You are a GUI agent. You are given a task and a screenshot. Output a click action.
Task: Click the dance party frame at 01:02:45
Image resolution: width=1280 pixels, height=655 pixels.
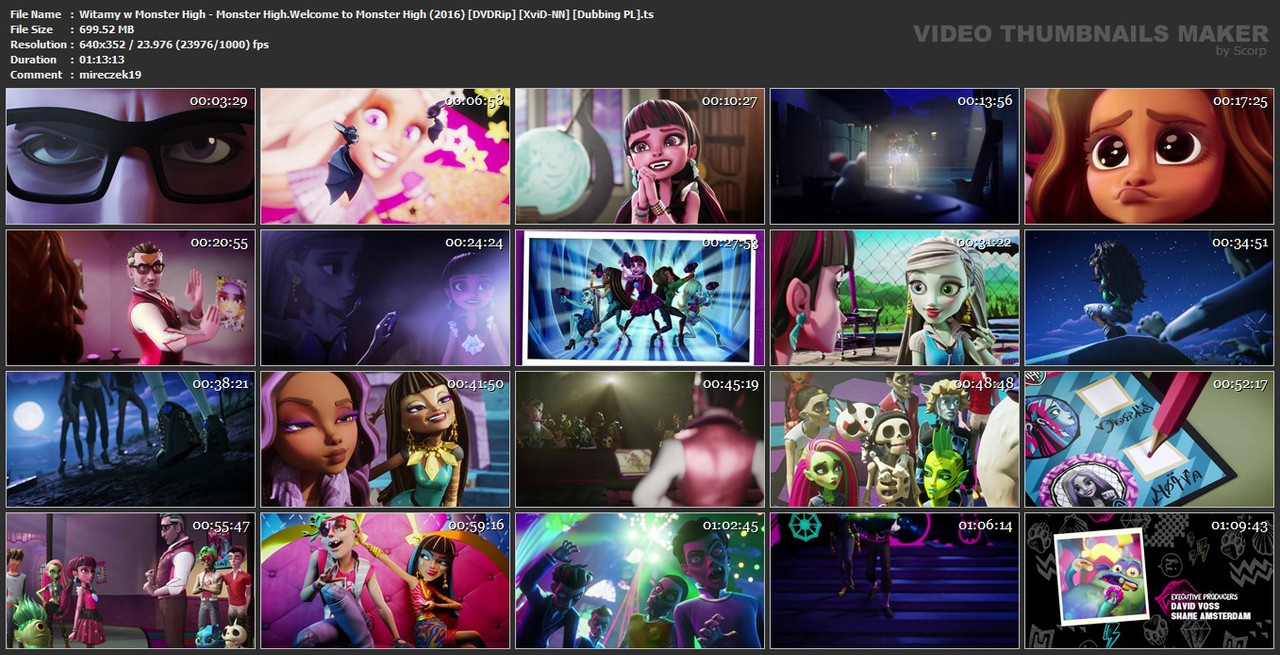640,581
